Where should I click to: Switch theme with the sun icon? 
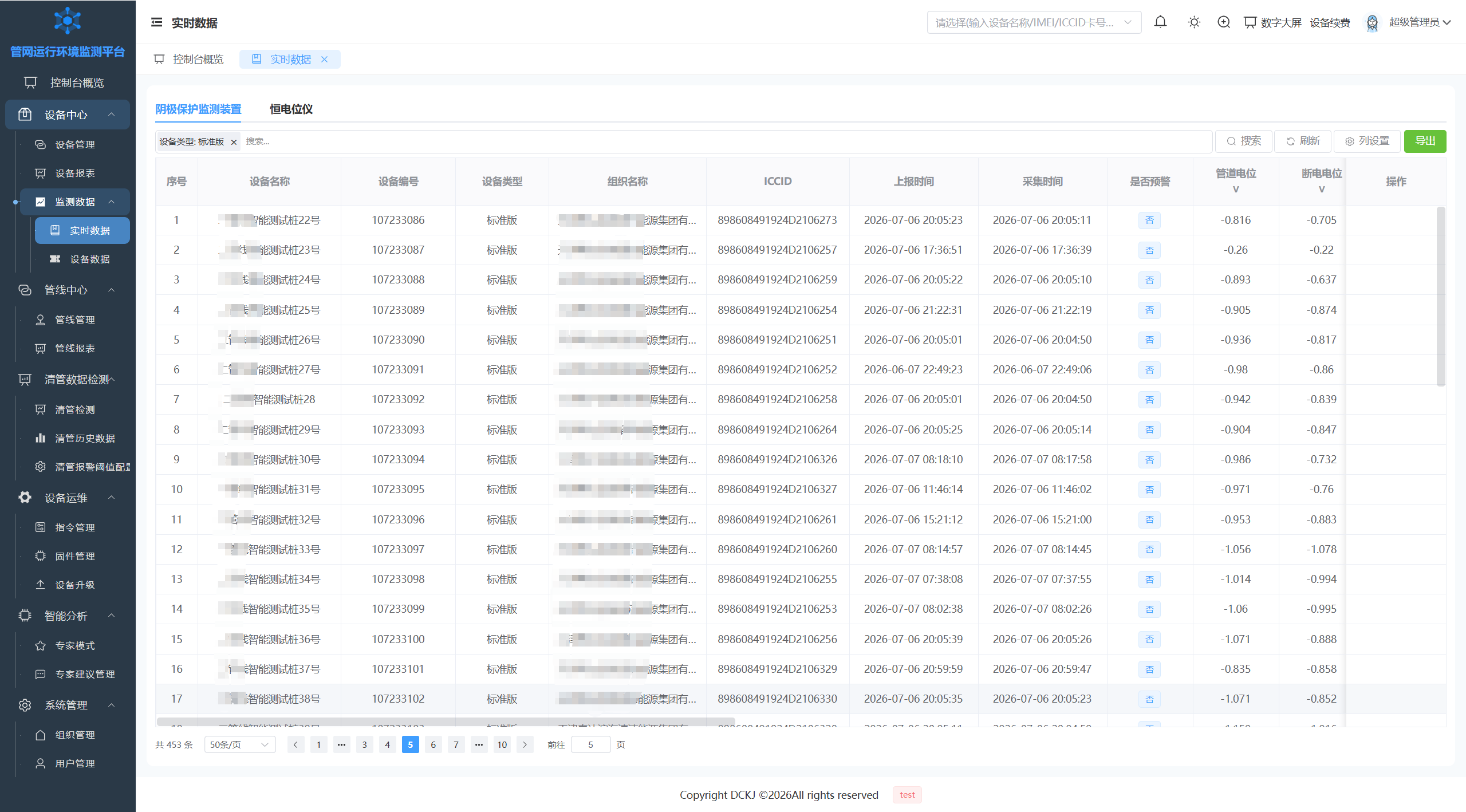(1194, 22)
